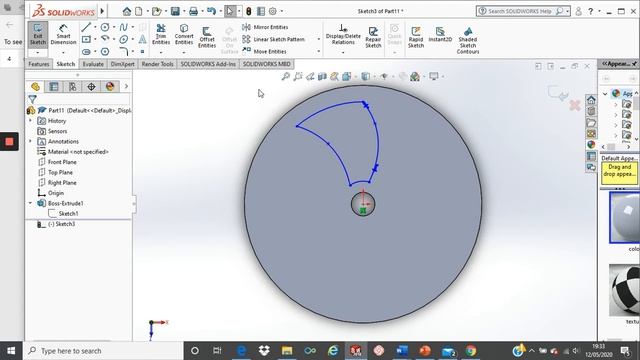
Task: Open DimXpertManager tab icon
Action: tap(91, 87)
